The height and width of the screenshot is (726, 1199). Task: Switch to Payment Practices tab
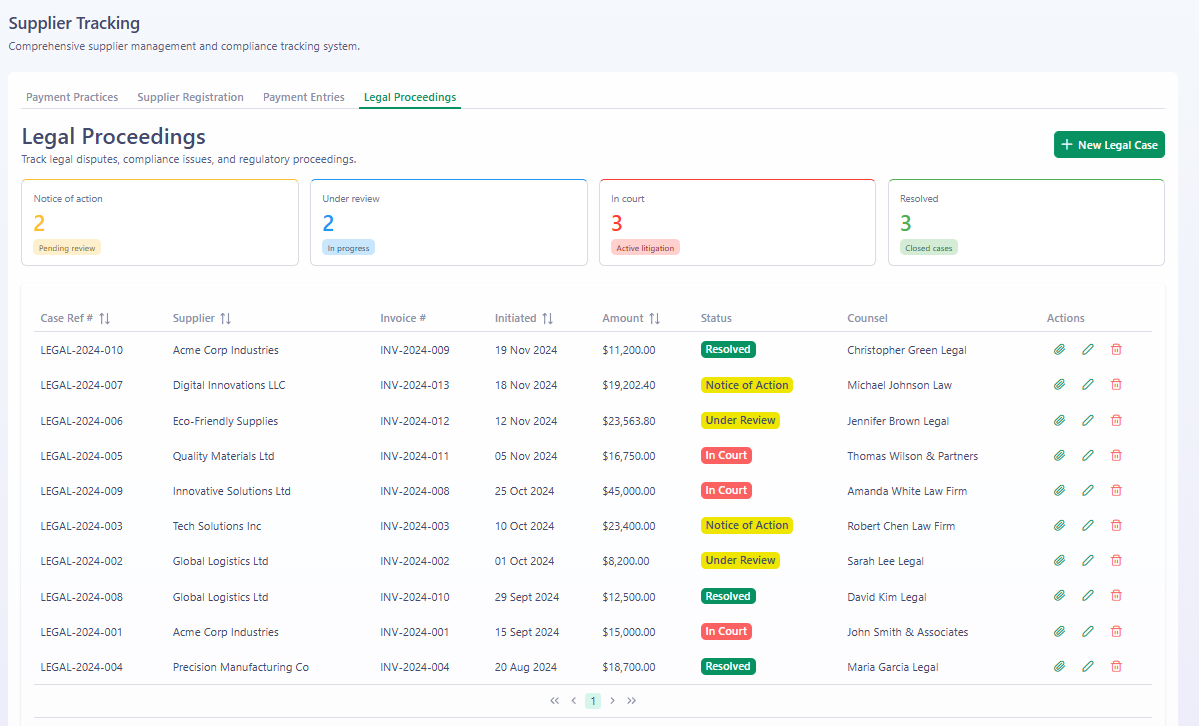click(x=72, y=97)
